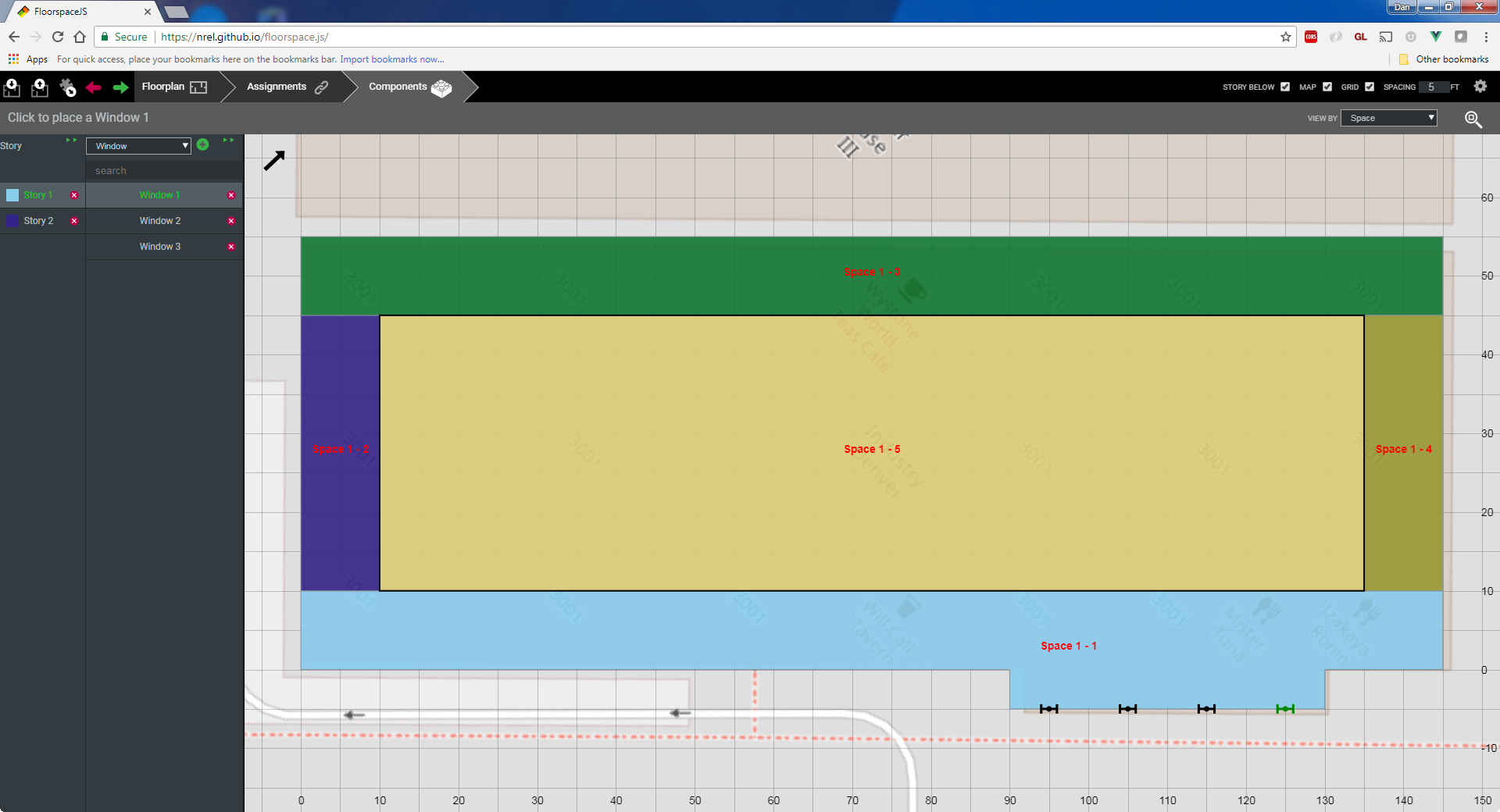1500x812 pixels.
Task: Undo with the red left arrow
Action: click(94, 87)
